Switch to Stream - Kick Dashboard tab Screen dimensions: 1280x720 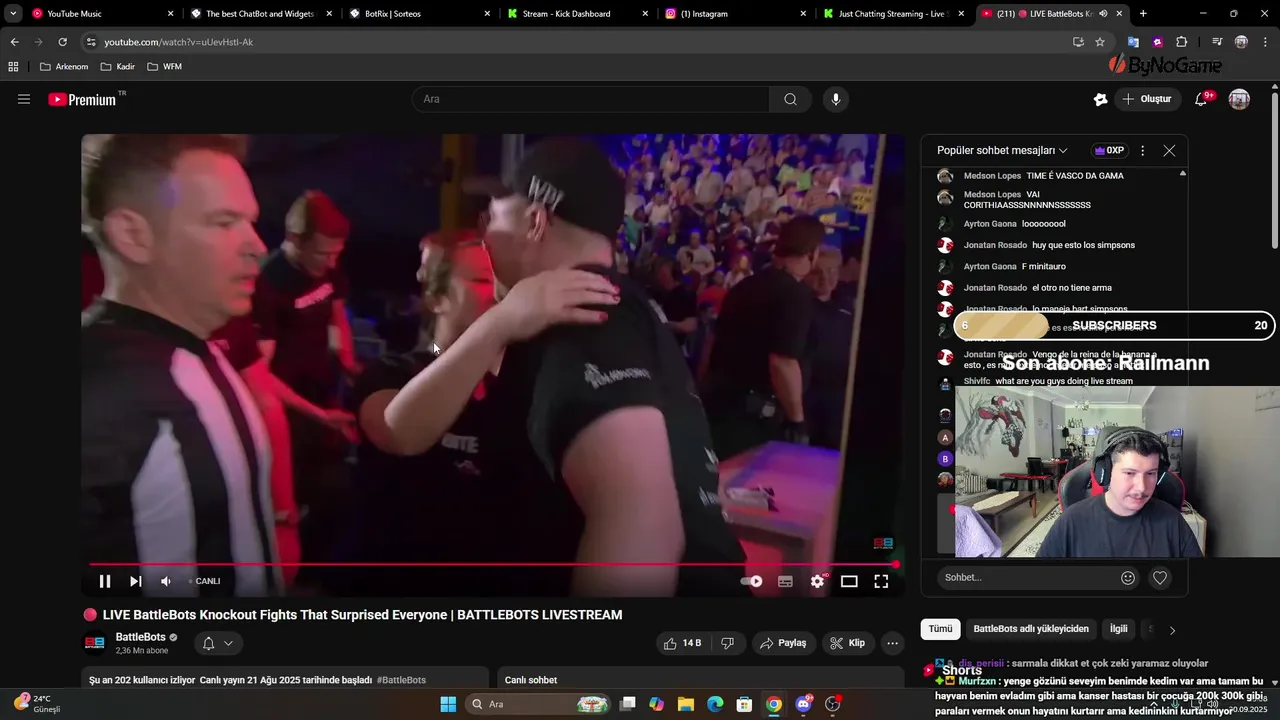pyautogui.click(x=575, y=14)
